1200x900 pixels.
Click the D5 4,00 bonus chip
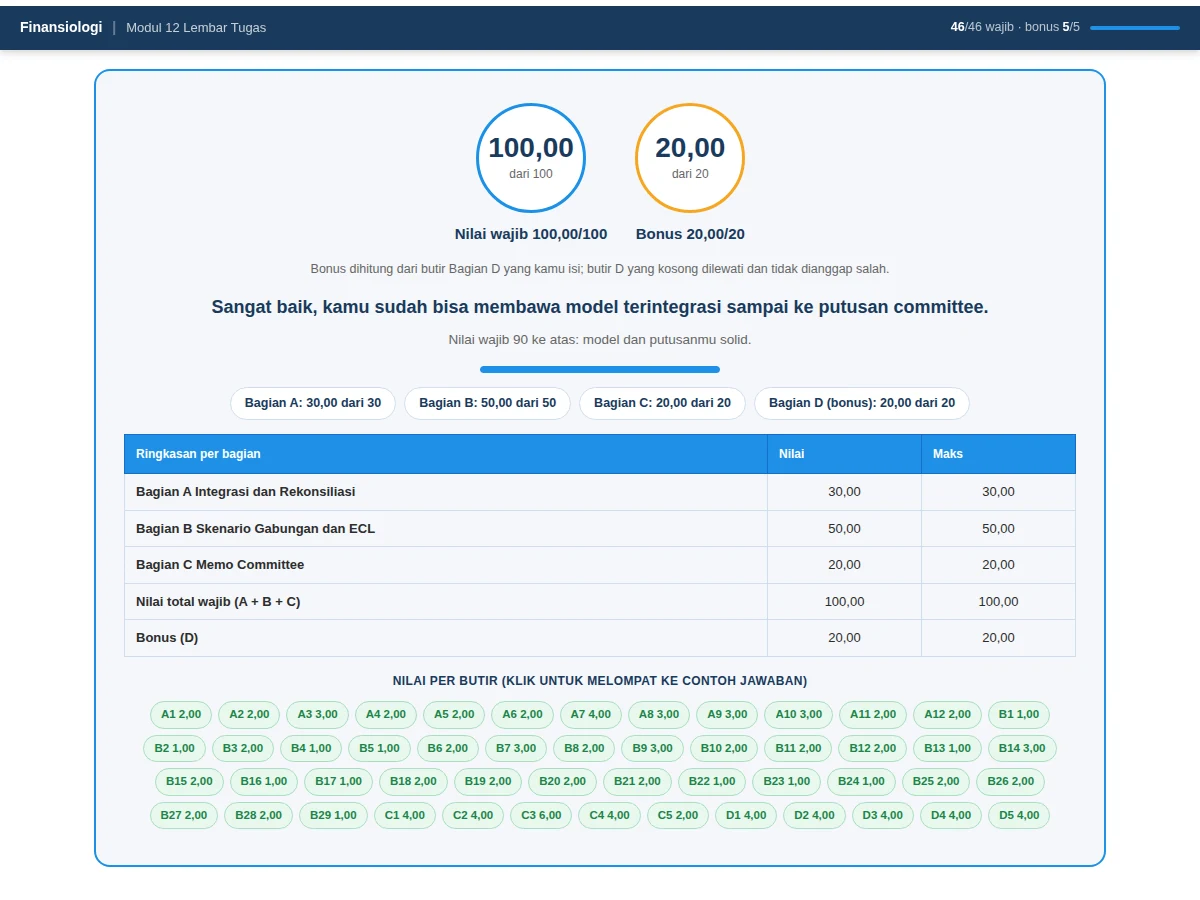[1019, 815]
